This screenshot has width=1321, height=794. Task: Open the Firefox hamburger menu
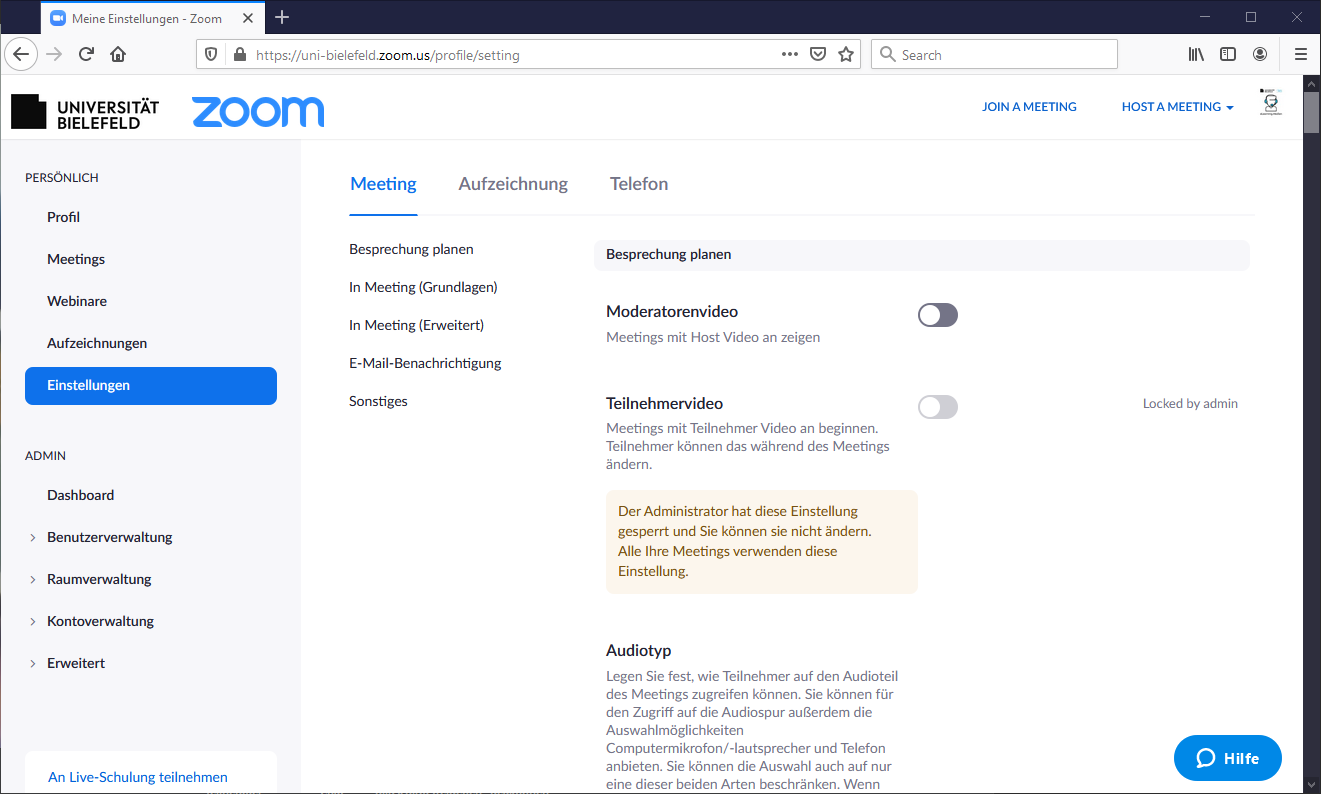pos(1300,55)
